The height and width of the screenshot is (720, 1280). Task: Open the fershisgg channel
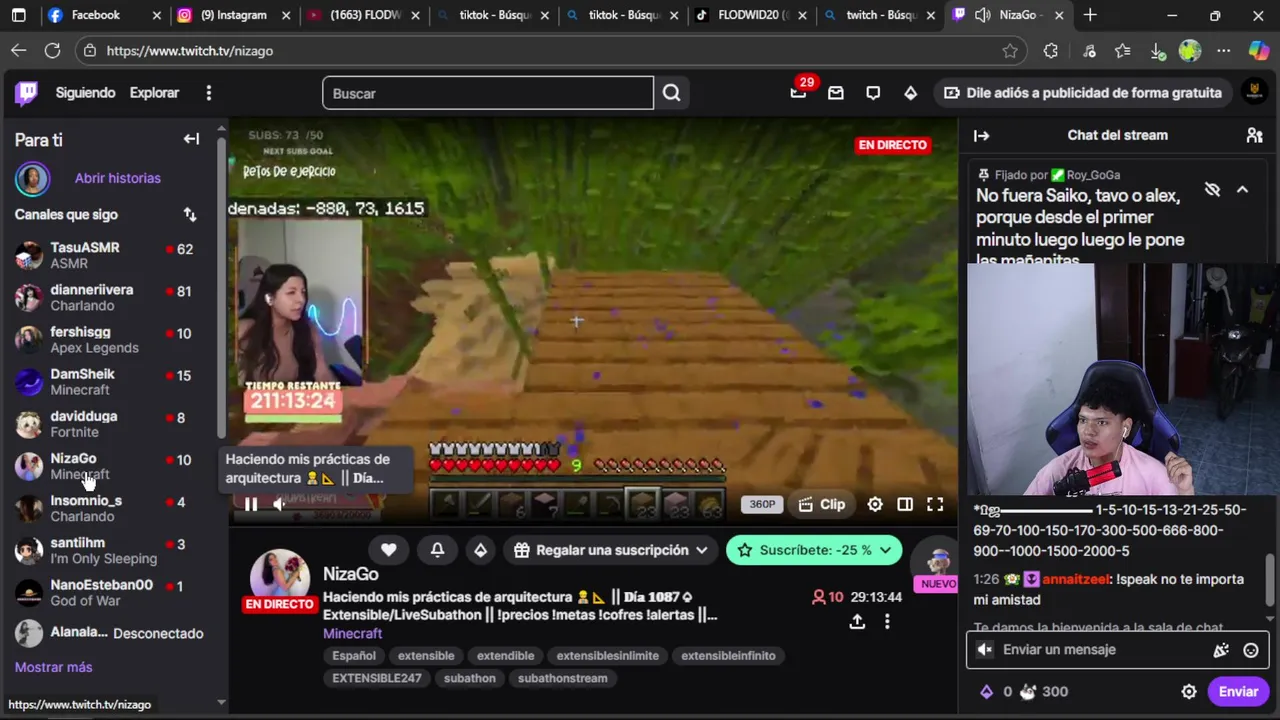click(x=108, y=339)
